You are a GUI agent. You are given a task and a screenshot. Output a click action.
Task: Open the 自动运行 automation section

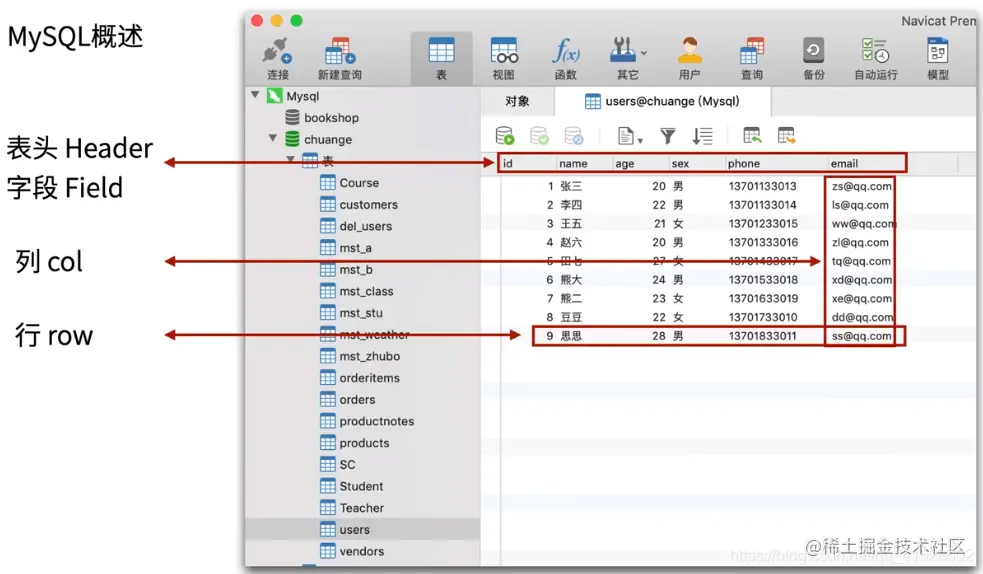click(x=876, y=59)
